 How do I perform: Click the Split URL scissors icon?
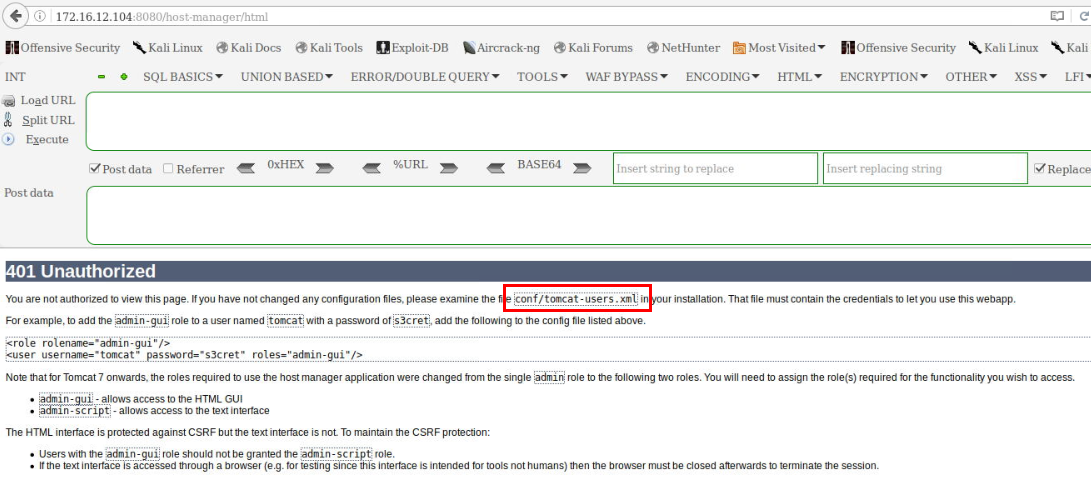[8, 120]
